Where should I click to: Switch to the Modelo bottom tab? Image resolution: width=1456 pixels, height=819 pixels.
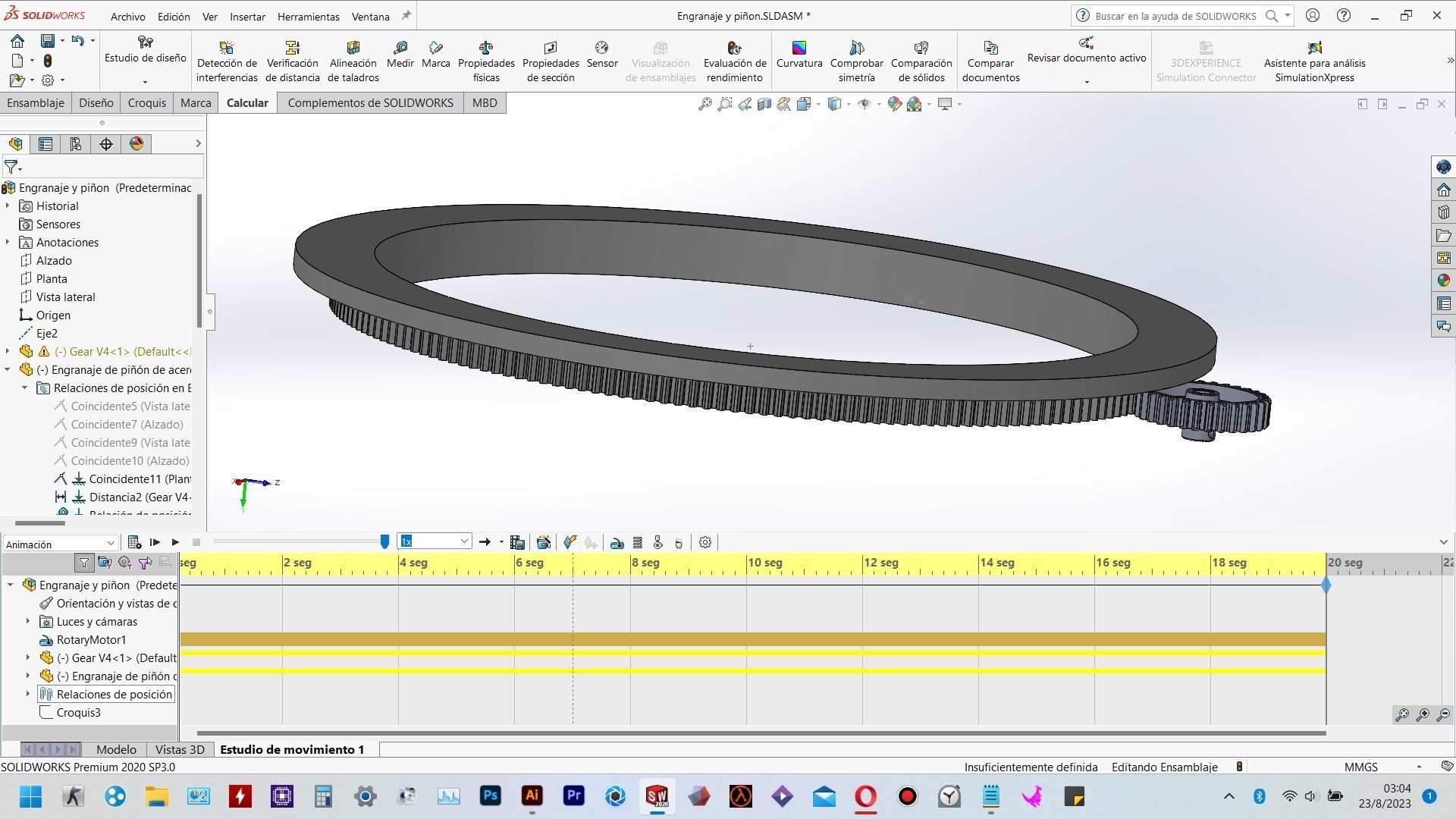coord(116,749)
